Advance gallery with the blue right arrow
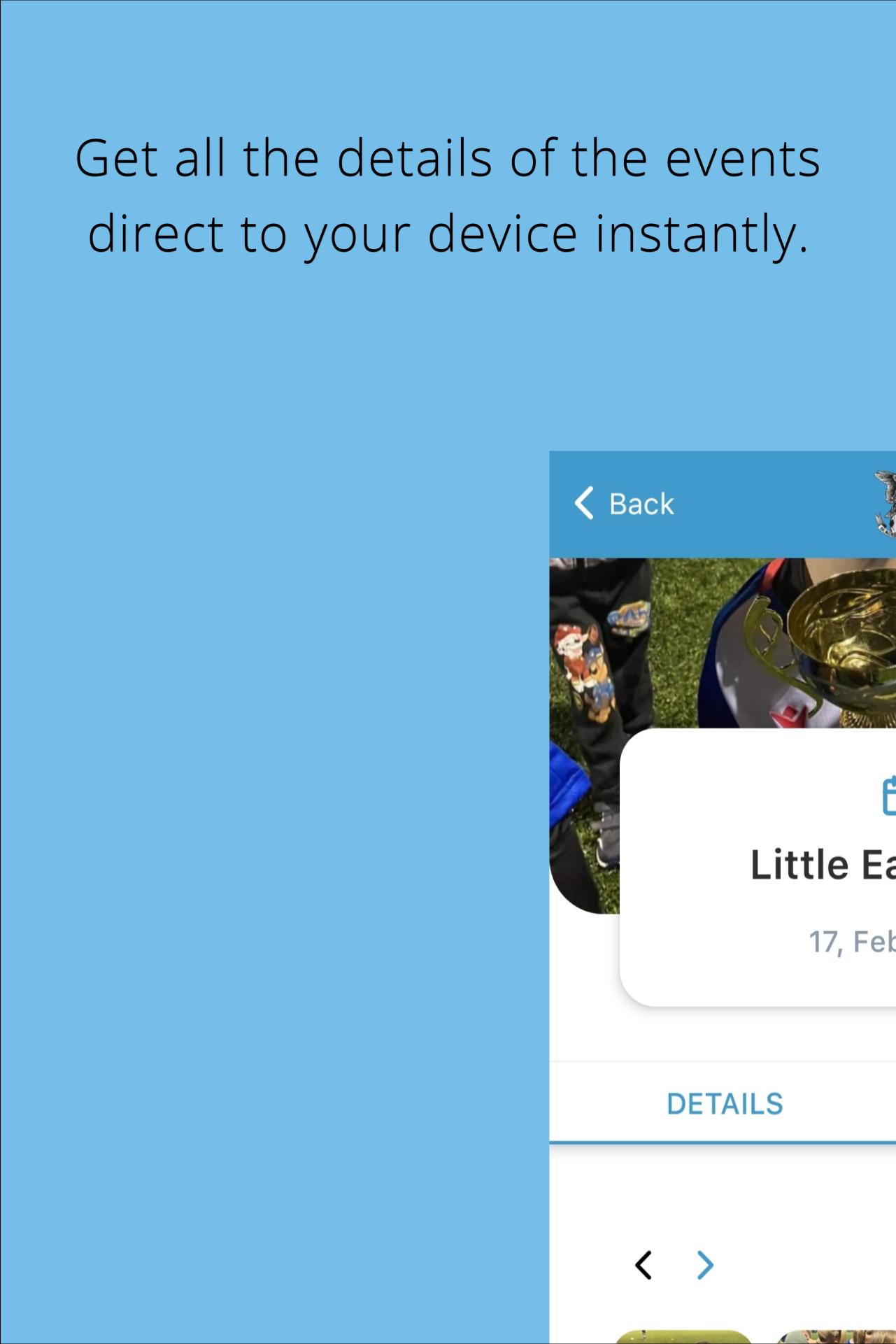This screenshot has height=1344, width=896. tap(705, 1265)
